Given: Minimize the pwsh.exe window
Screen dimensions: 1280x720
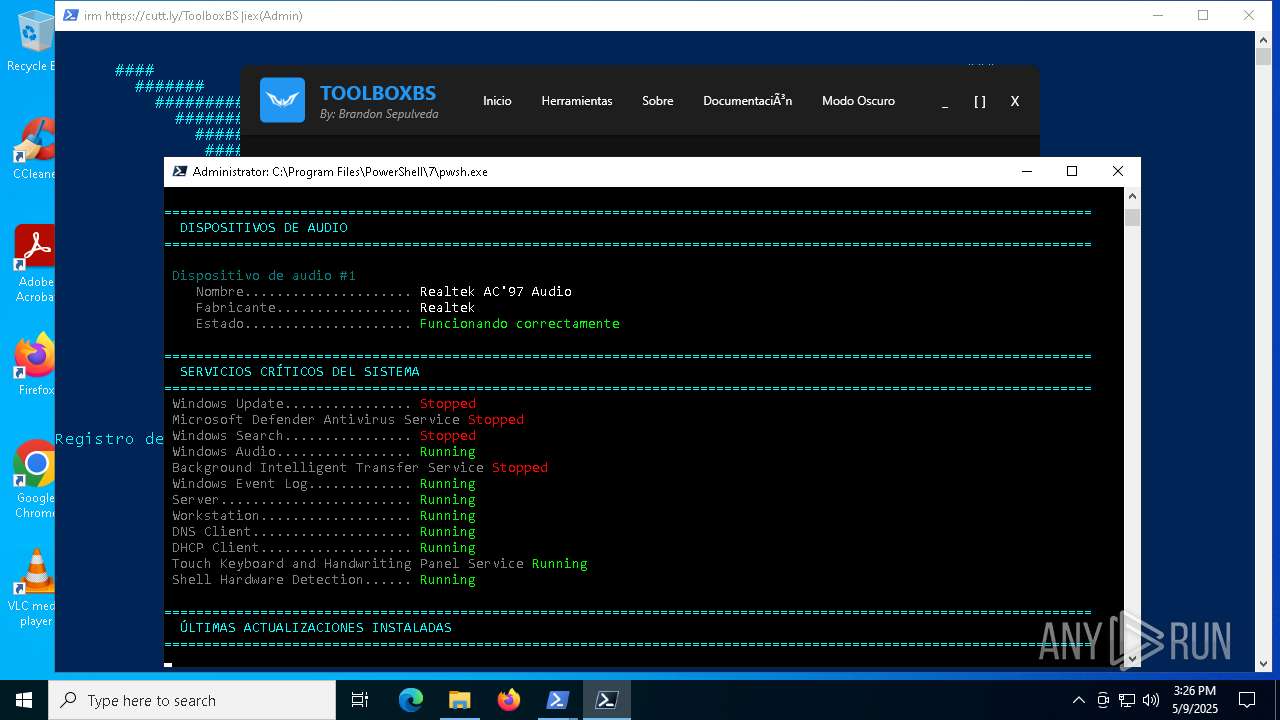Looking at the screenshot, I should [x=1026, y=171].
